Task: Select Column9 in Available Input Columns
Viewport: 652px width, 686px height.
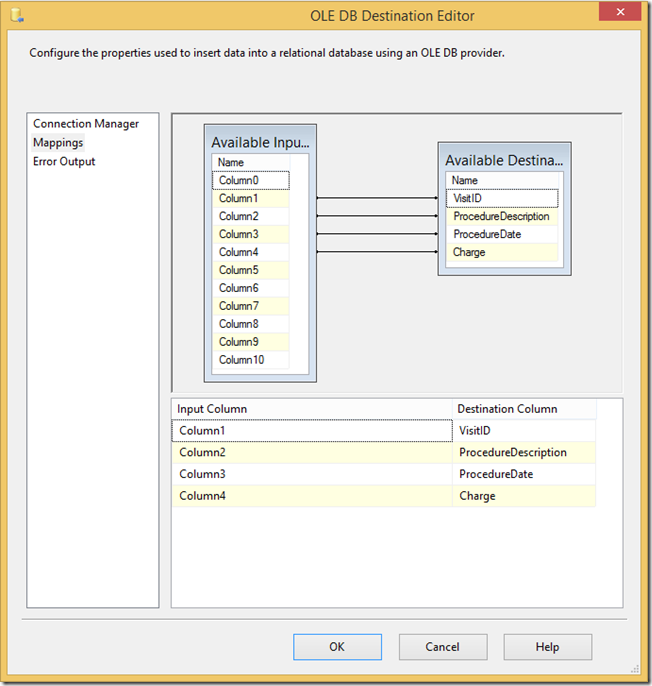Action: [251, 342]
